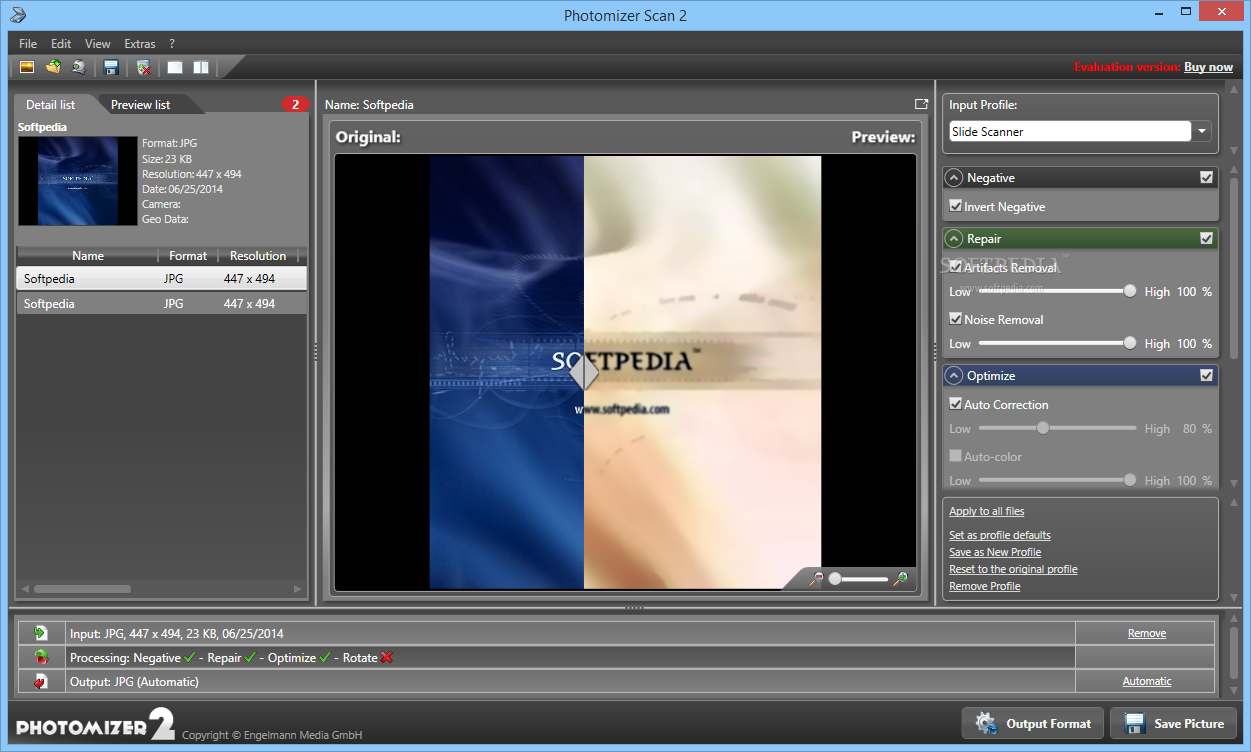
Task: Collapse the Repair section
Action: point(954,239)
